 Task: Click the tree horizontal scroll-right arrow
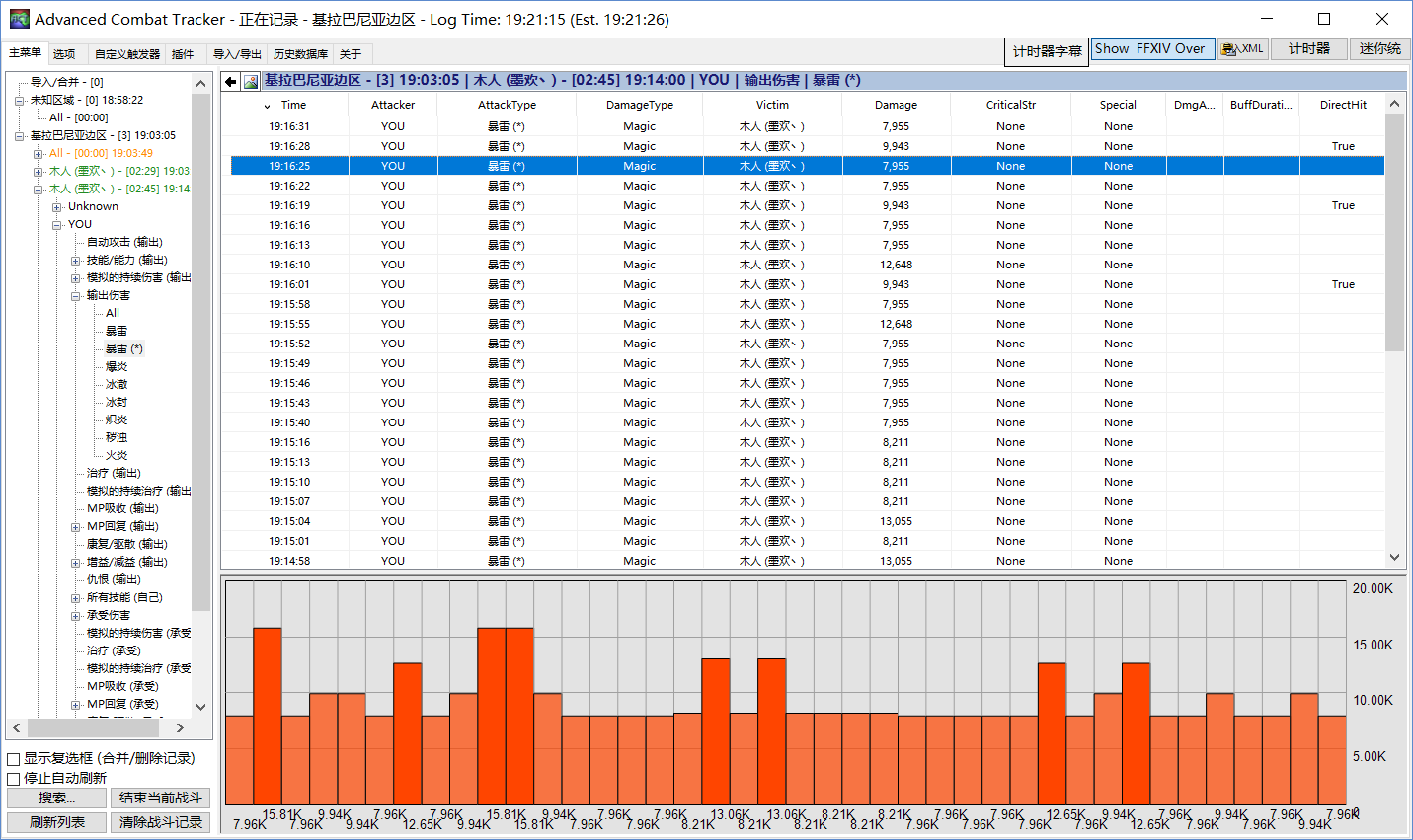point(180,727)
